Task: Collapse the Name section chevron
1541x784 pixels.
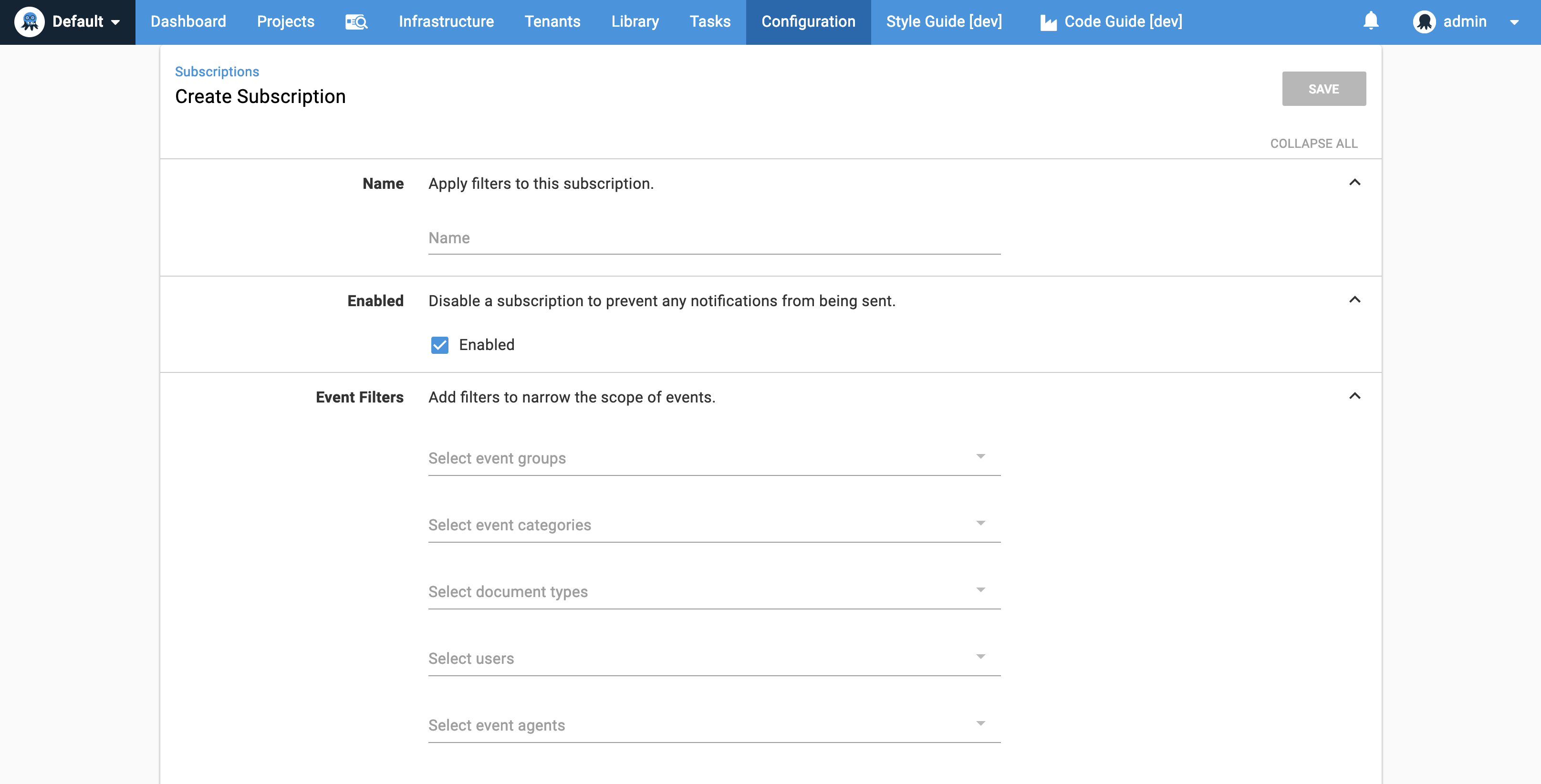Action: coord(1355,182)
